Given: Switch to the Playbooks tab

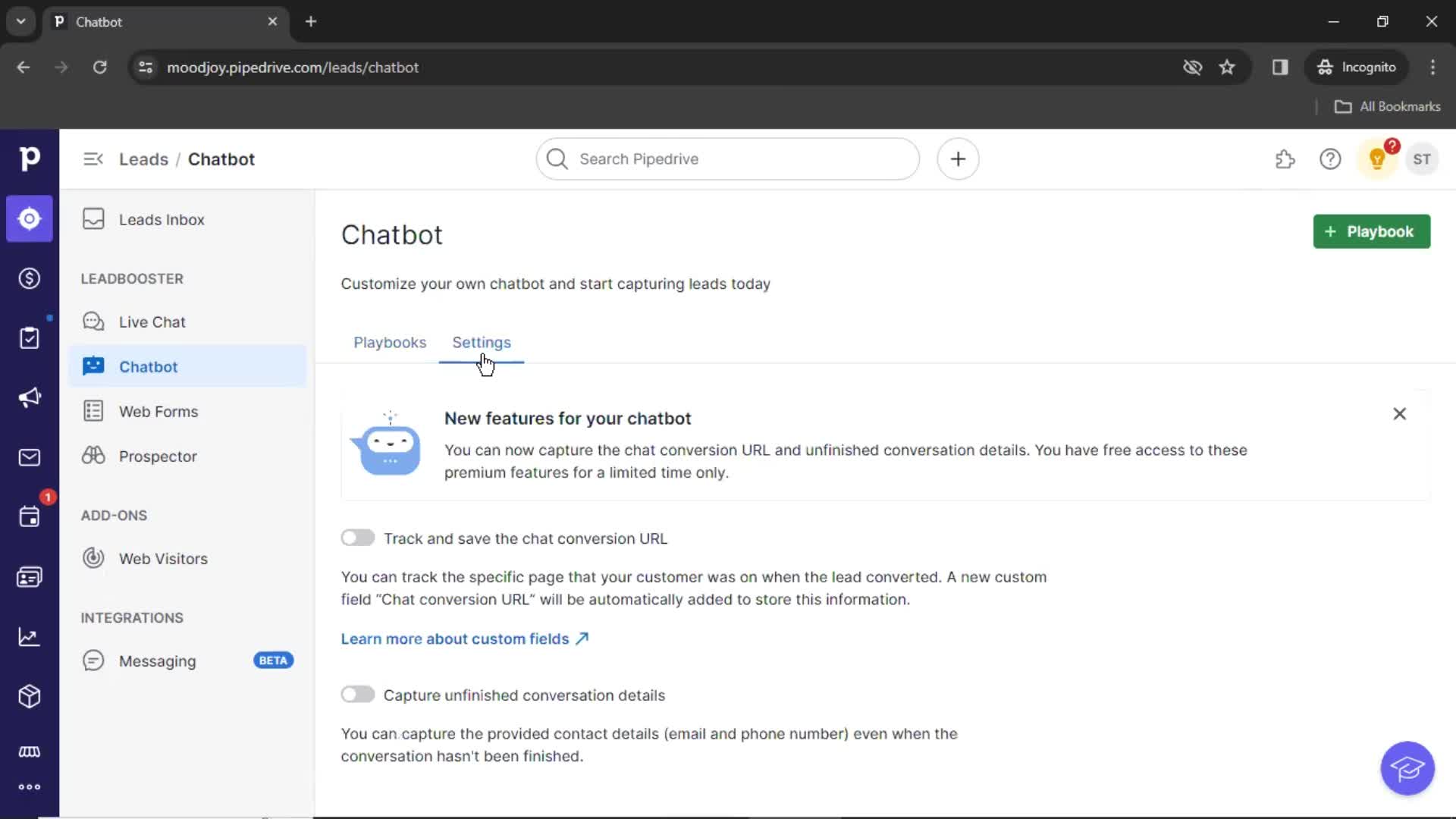Looking at the screenshot, I should (390, 342).
